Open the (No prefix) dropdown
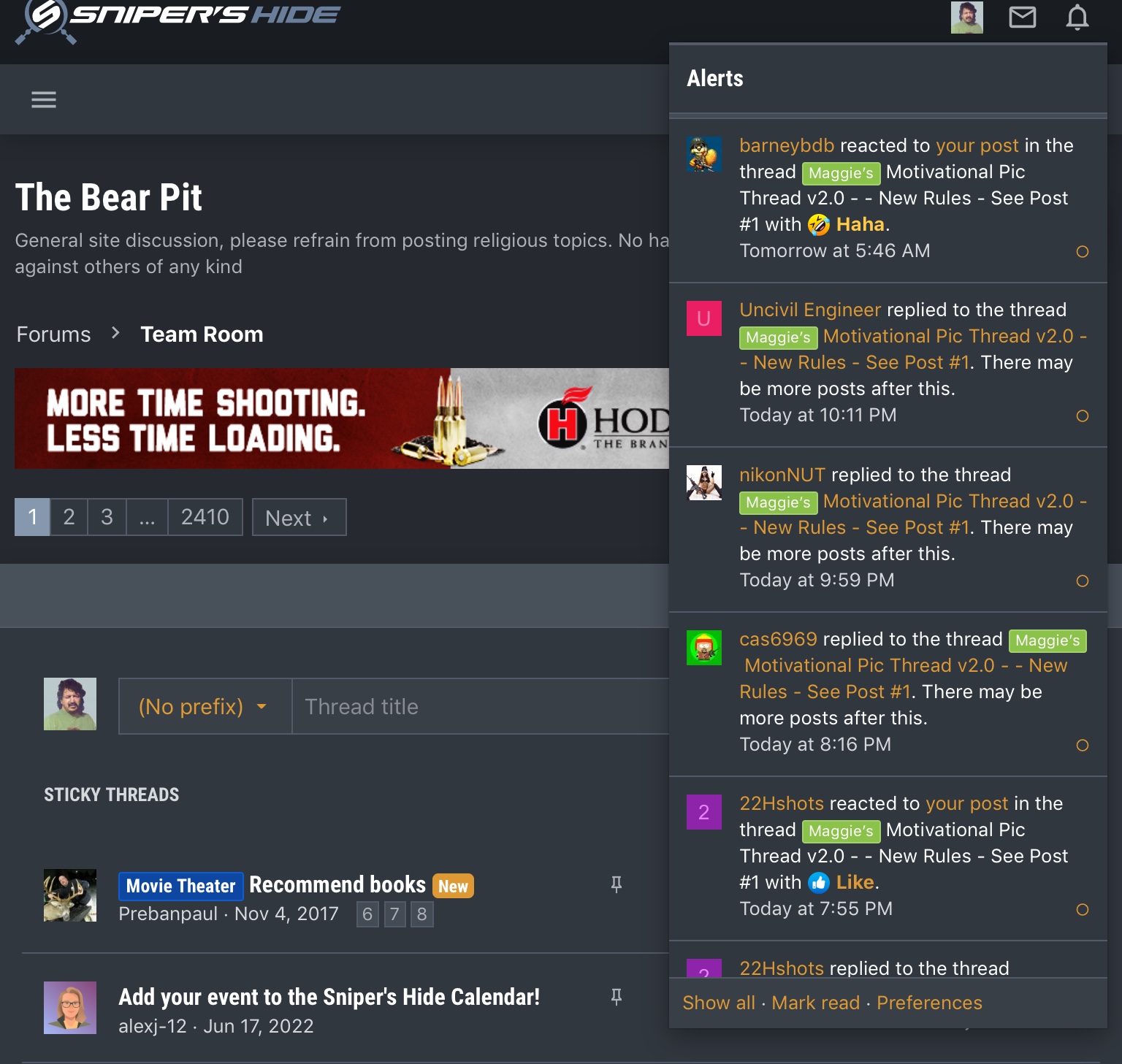Screen dimensions: 1122x1064 pyautogui.click(x=205, y=706)
